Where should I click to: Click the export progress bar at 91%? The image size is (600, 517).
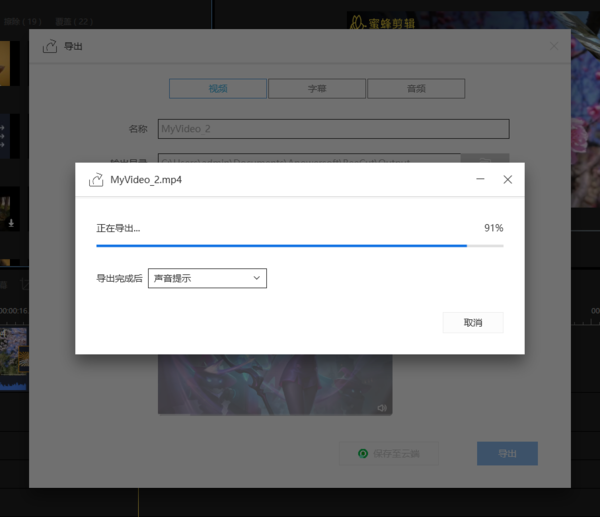click(x=299, y=245)
